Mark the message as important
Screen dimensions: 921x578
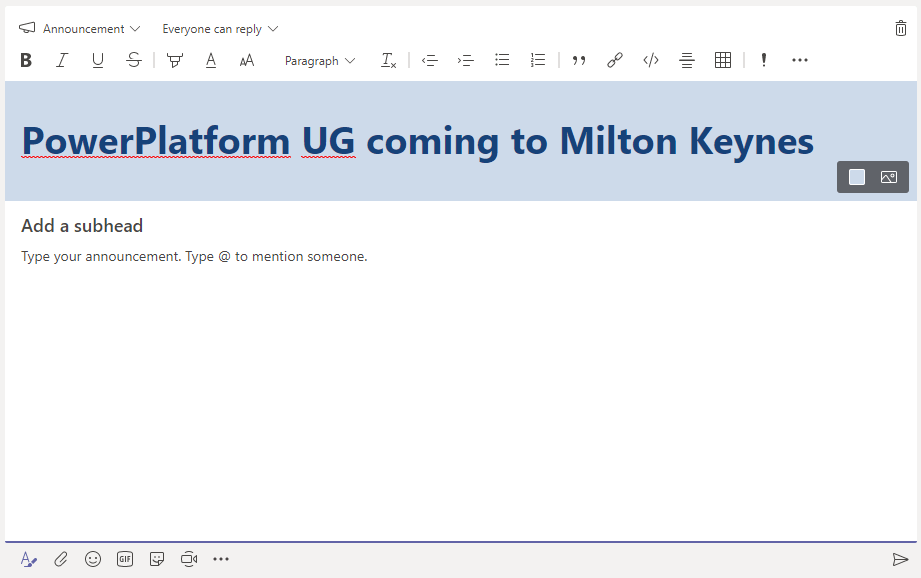point(764,60)
